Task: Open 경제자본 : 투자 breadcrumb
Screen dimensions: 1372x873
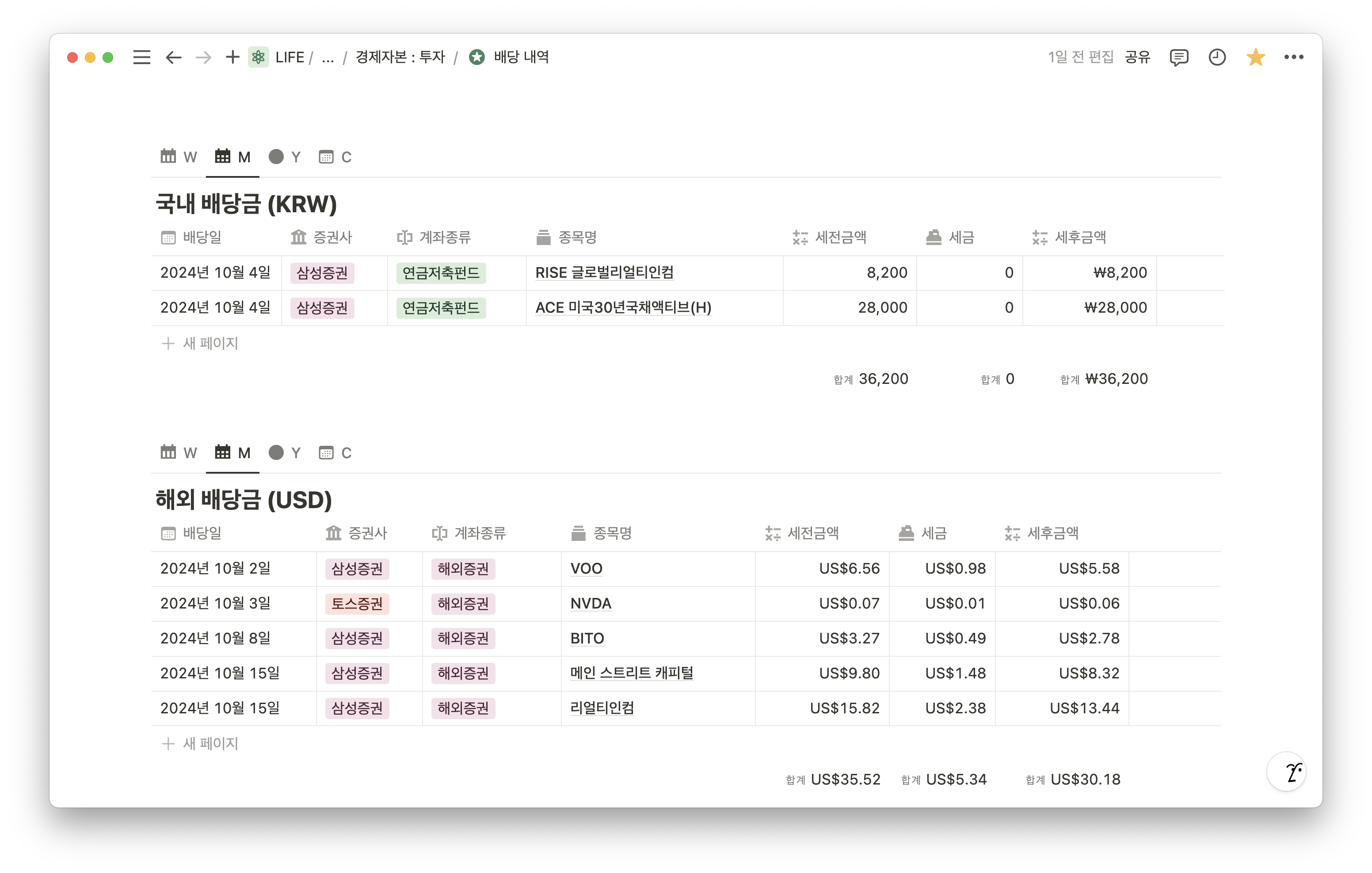Action: [x=400, y=57]
